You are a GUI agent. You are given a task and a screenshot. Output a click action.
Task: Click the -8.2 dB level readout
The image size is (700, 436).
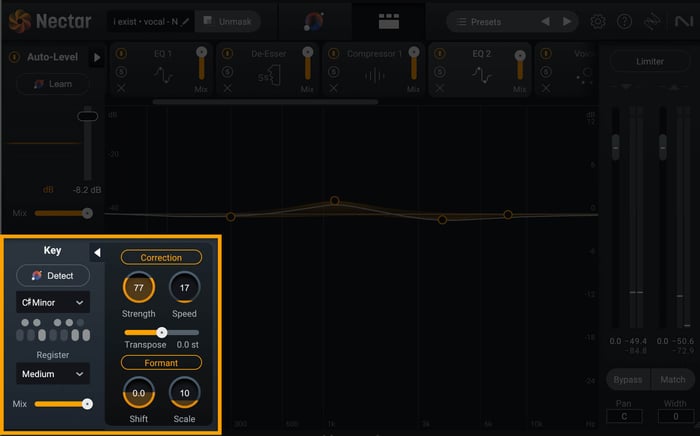(x=87, y=190)
